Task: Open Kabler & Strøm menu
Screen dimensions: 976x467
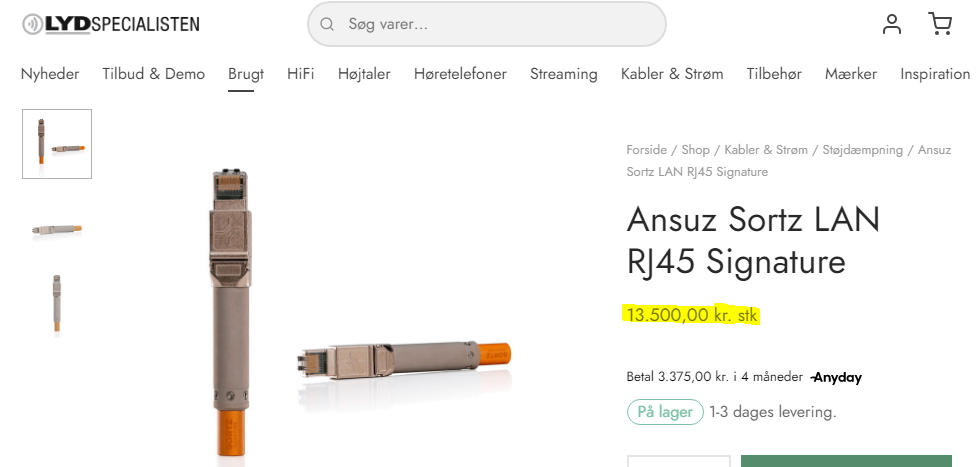Action: tap(672, 74)
